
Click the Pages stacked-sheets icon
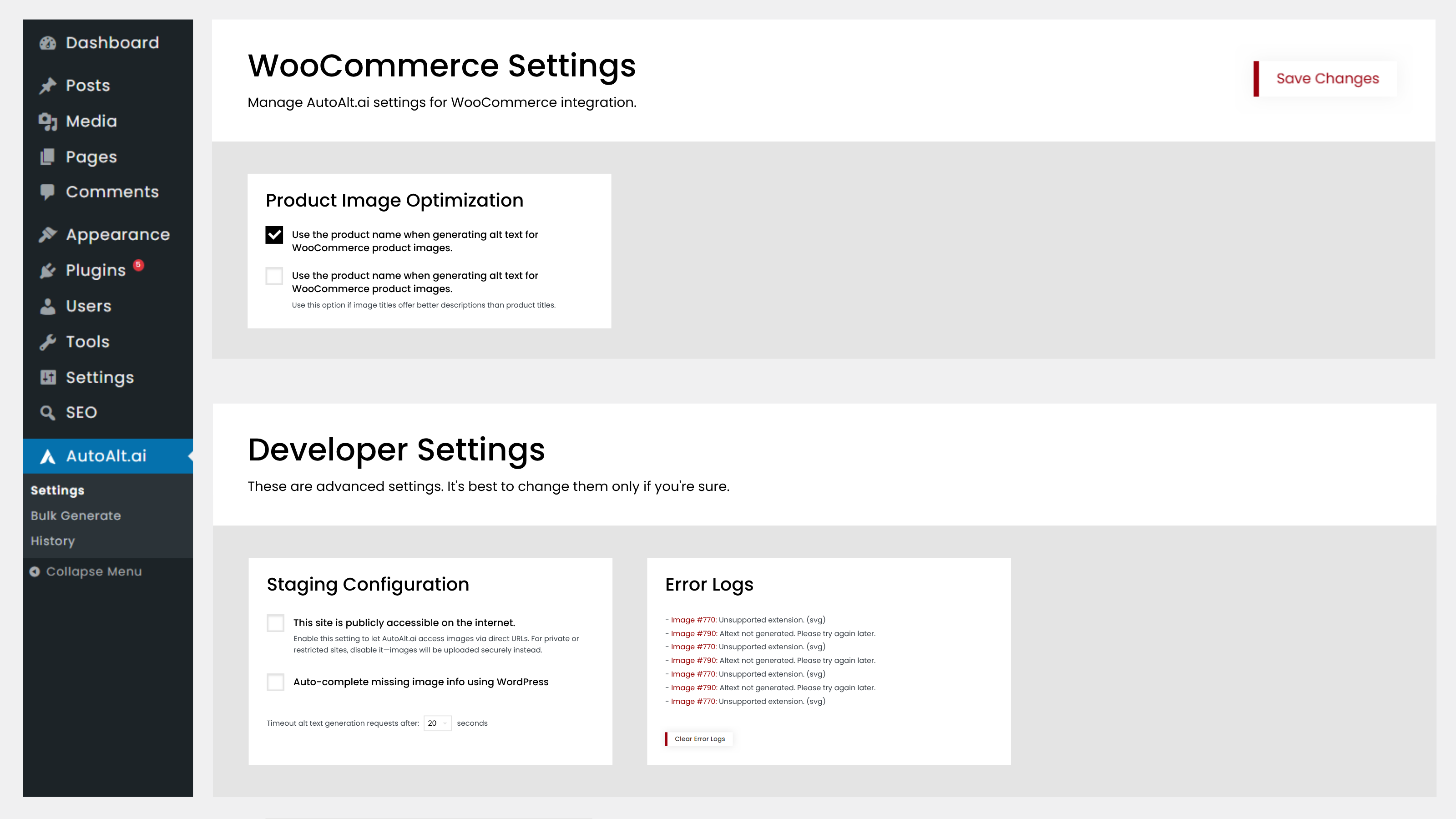pos(47,157)
